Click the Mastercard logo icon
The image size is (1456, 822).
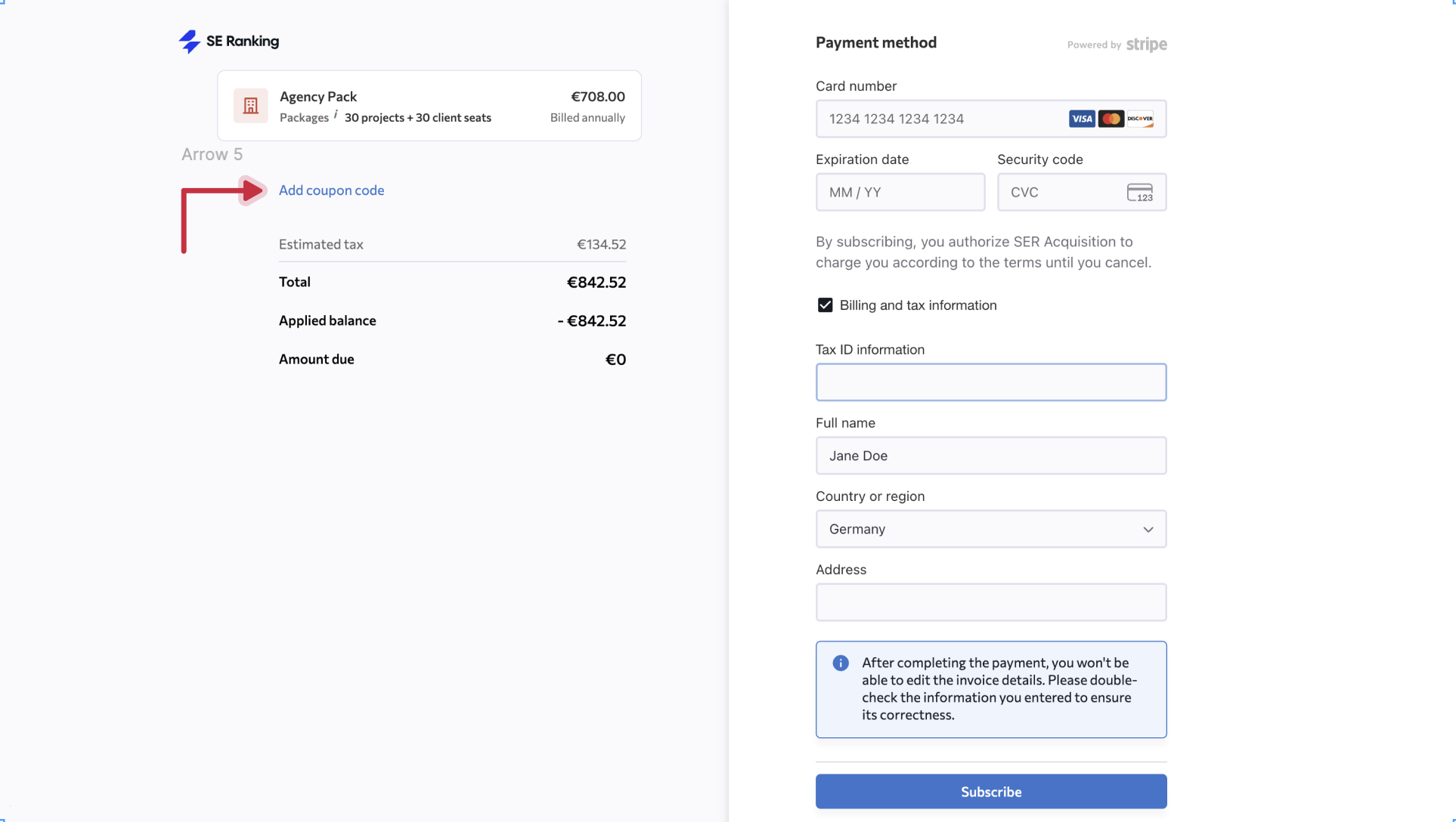coord(1111,119)
